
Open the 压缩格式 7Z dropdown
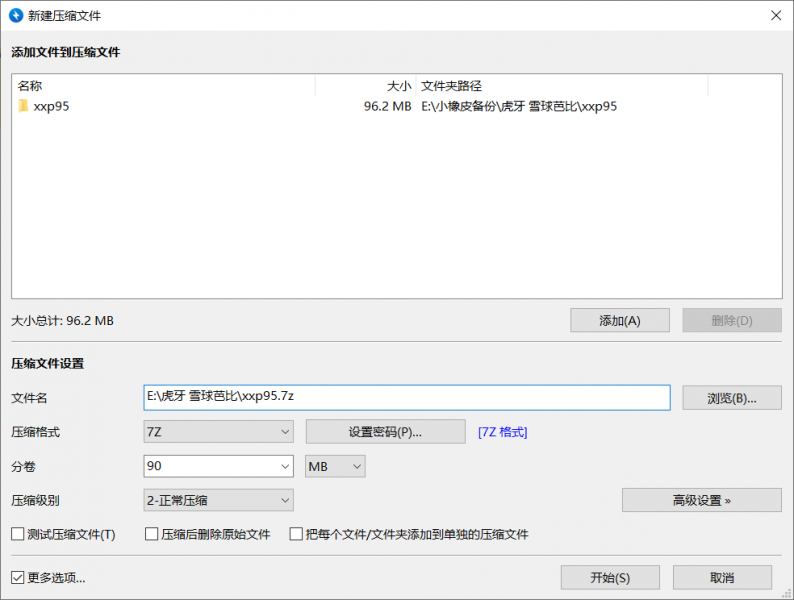pos(219,432)
